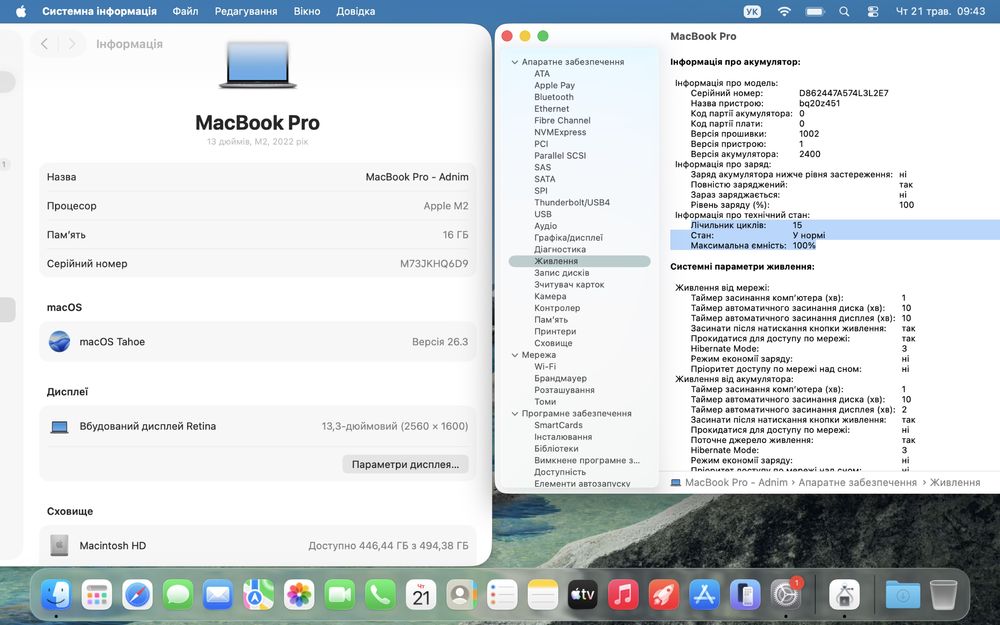1000x625 pixels.
Task: Switch input source УК in menu bar
Action: (x=753, y=11)
